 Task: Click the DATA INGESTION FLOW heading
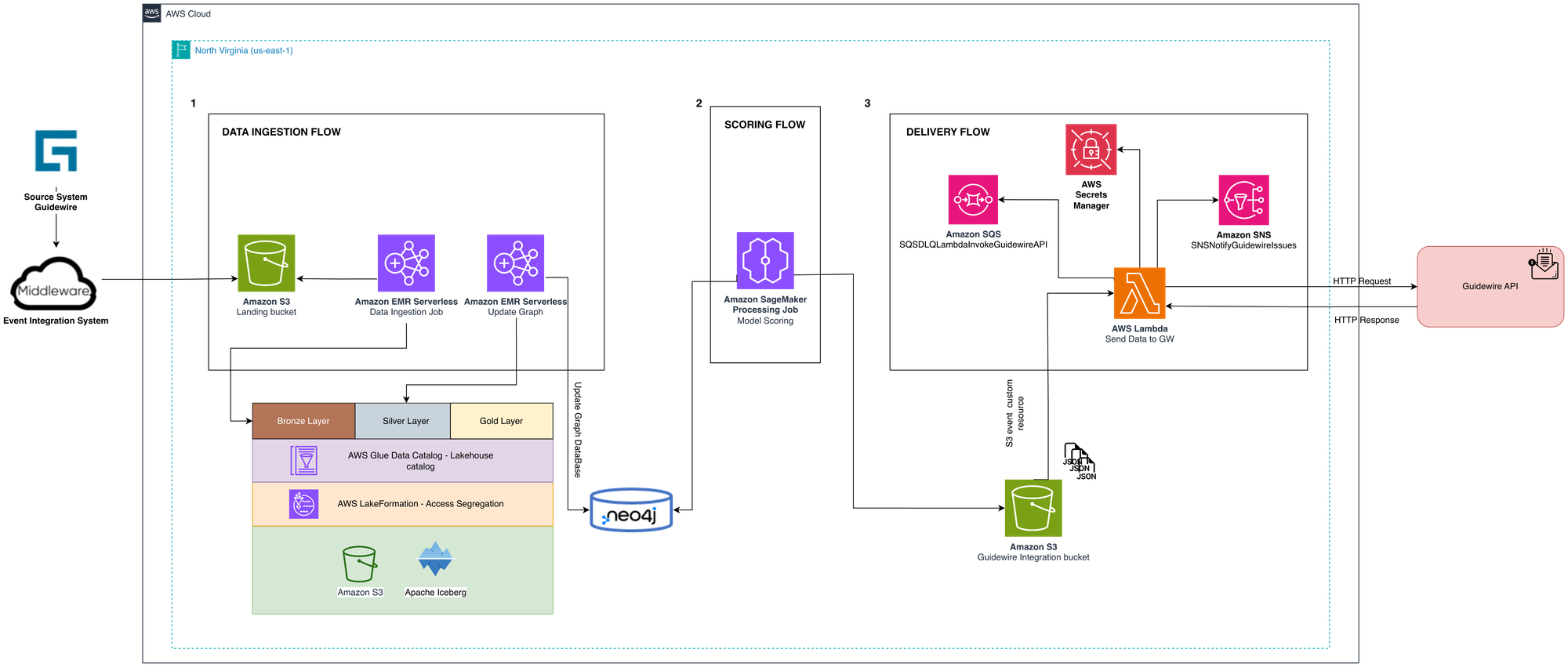pos(281,132)
